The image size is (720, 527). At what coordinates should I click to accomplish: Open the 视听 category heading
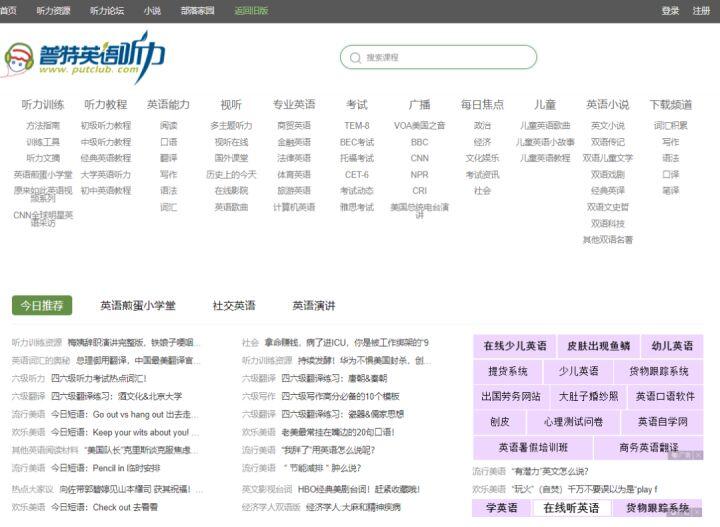pos(231,105)
